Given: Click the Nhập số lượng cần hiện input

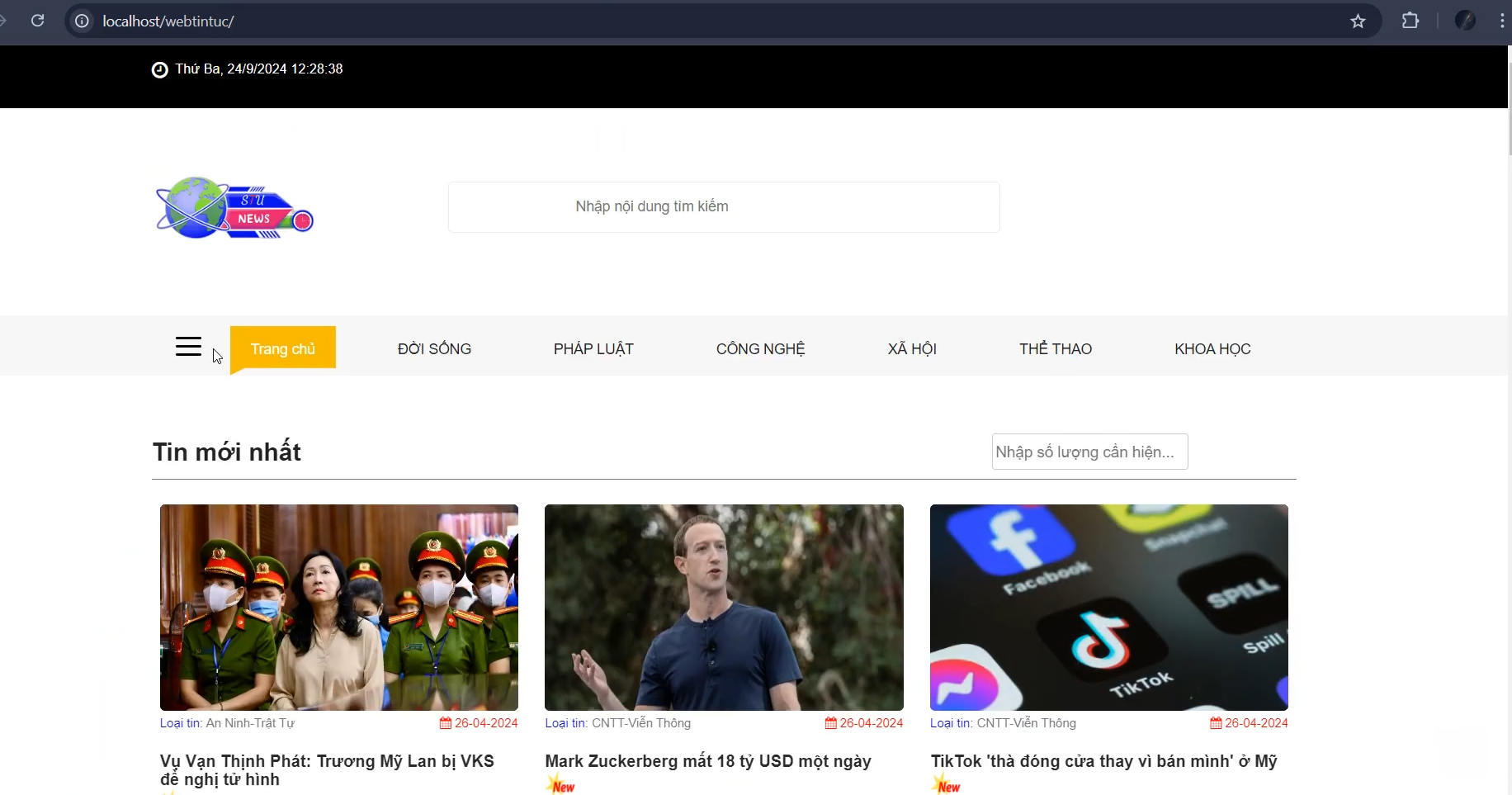Looking at the screenshot, I should point(1089,452).
